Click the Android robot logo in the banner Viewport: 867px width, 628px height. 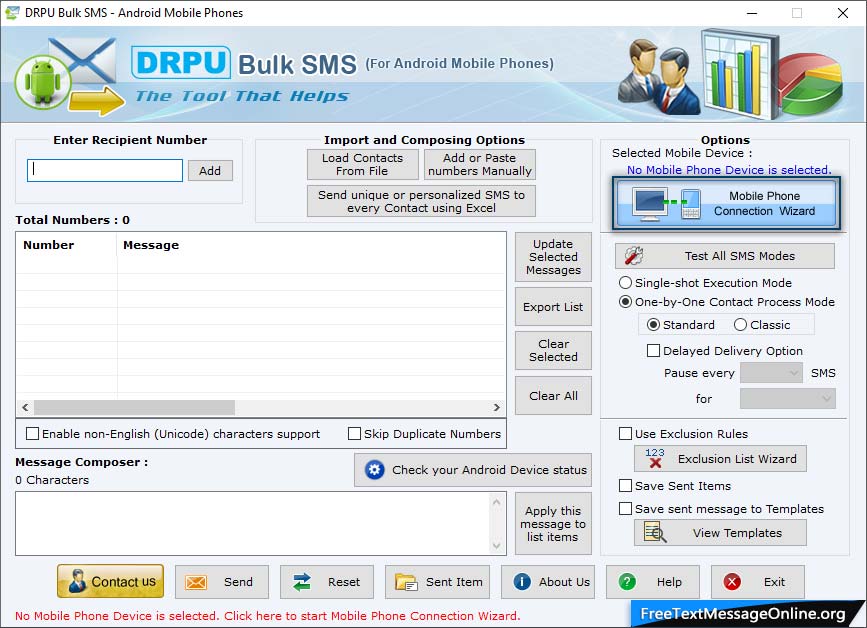click(x=43, y=82)
